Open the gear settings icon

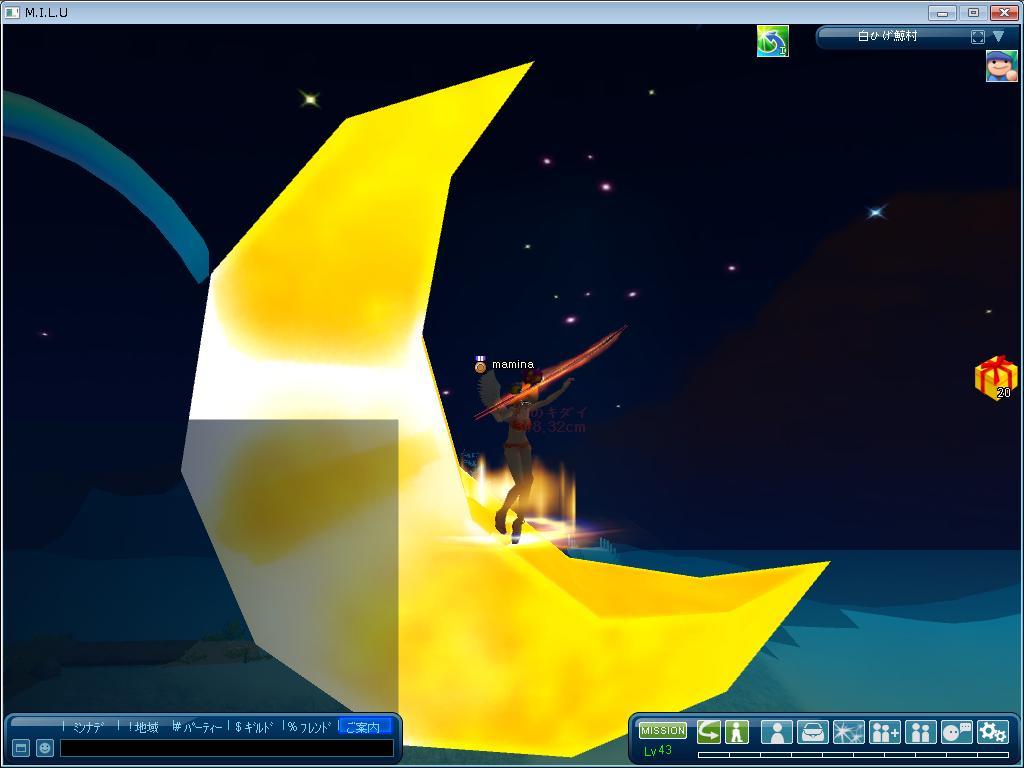pyautogui.click(x=992, y=732)
